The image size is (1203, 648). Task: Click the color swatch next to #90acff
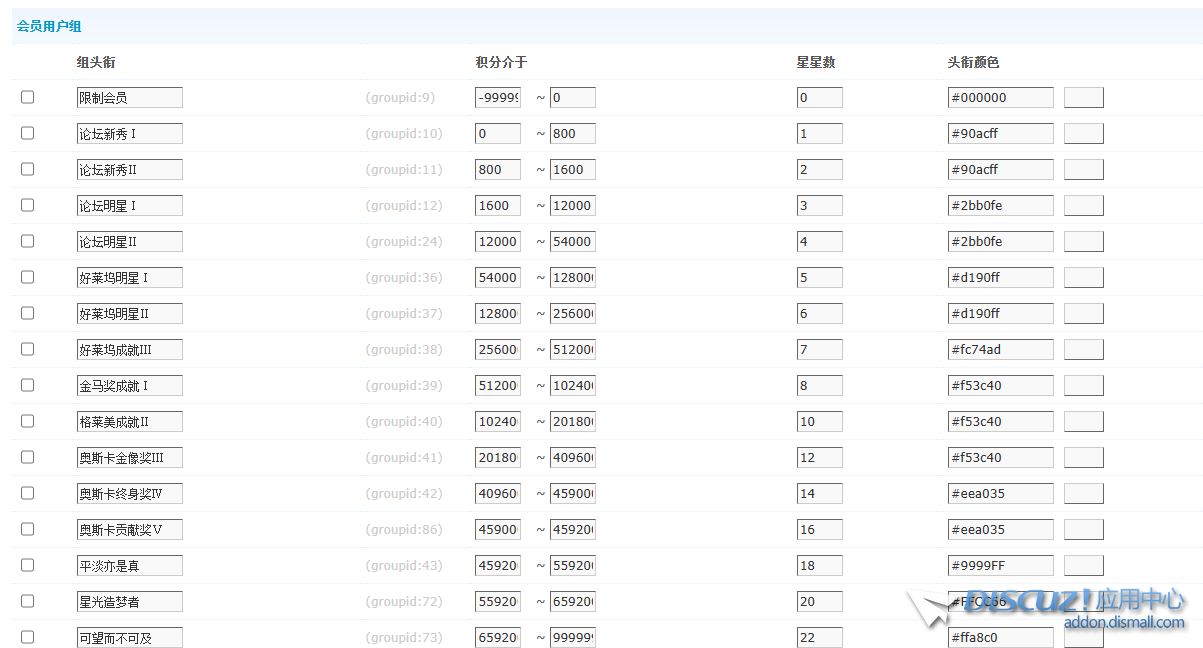pyautogui.click(x=1084, y=133)
